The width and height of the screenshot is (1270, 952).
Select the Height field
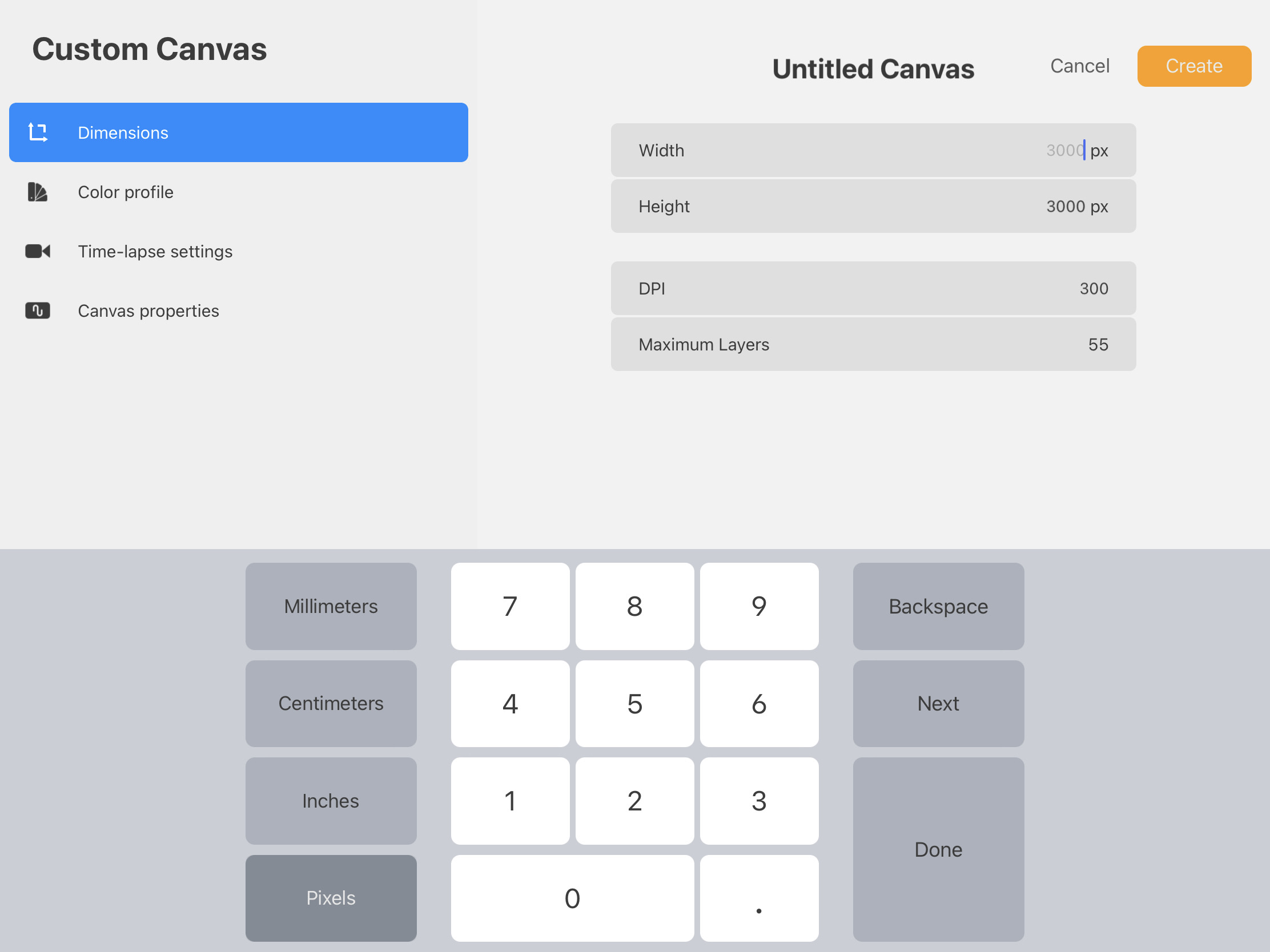pyautogui.click(x=873, y=207)
